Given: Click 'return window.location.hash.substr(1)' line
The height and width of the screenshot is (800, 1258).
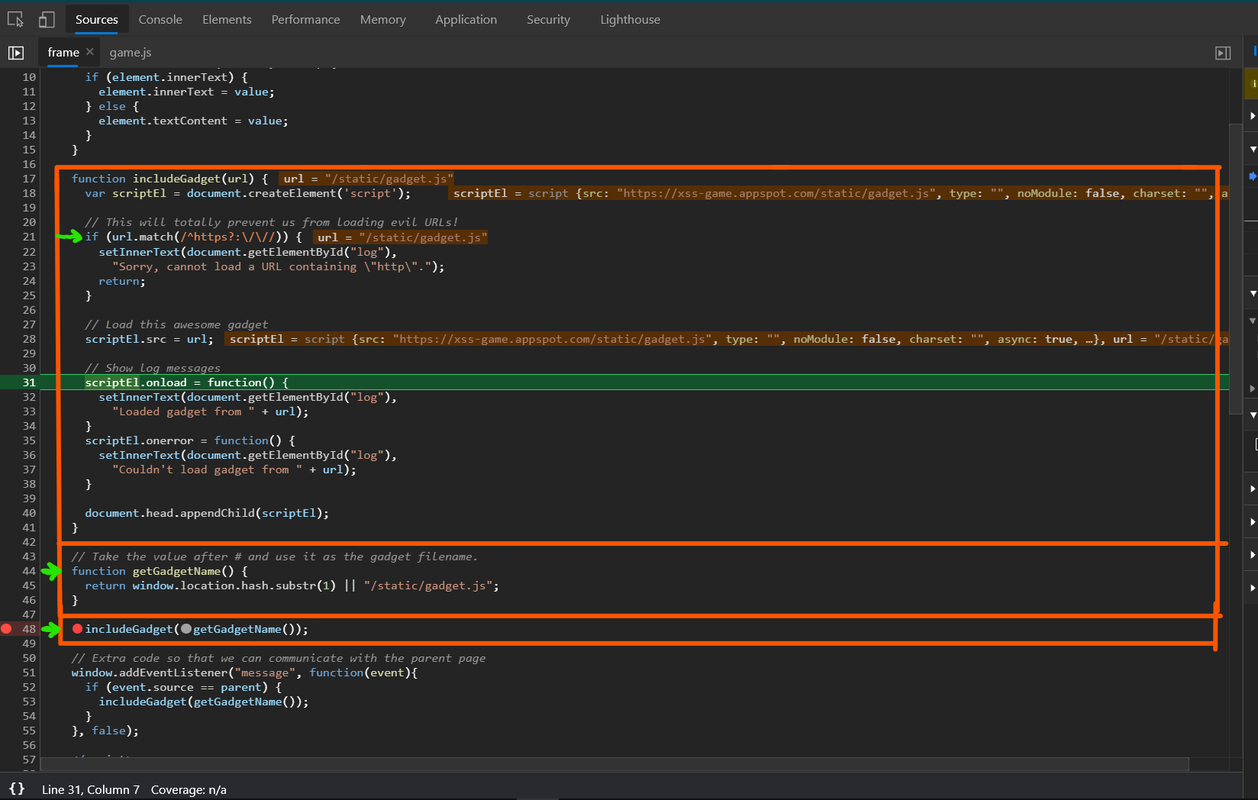Looking at the screenshot, I should (292, 586).
